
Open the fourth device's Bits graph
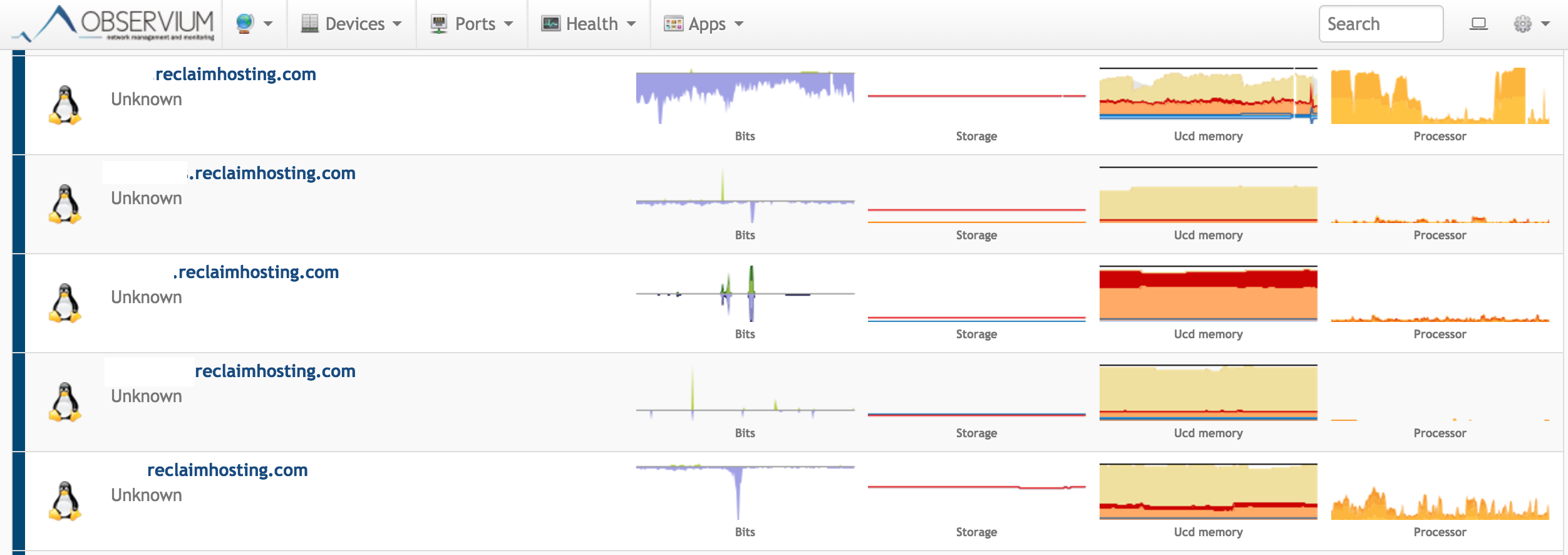(745, 393)
